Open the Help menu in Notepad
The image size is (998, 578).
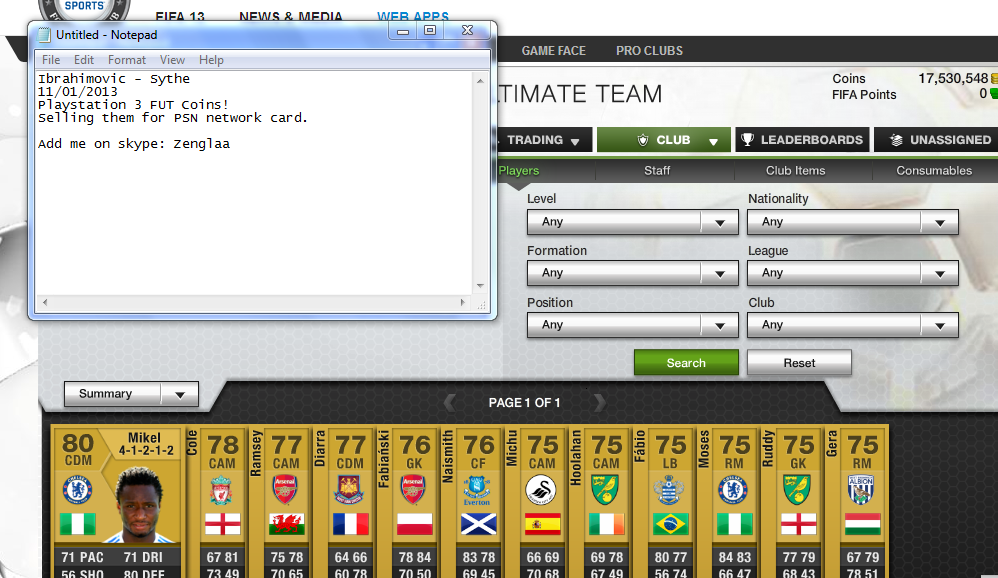pyautogui.click(x=211, y=60)
